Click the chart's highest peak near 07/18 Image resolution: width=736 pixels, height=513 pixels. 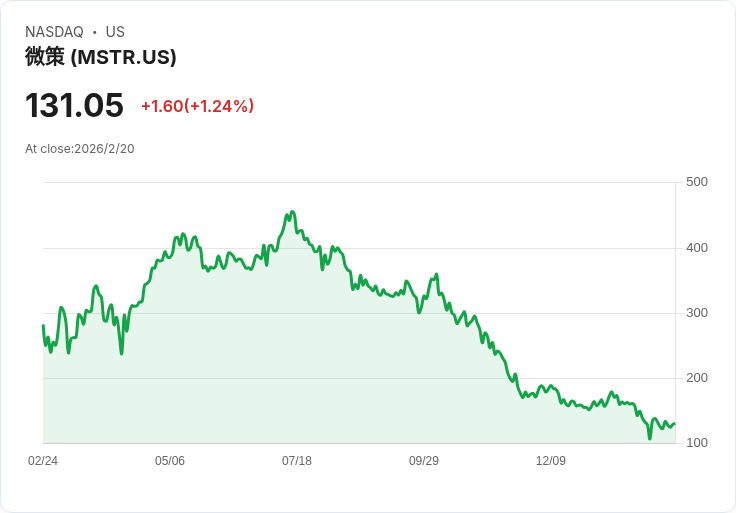pos(292,212)
